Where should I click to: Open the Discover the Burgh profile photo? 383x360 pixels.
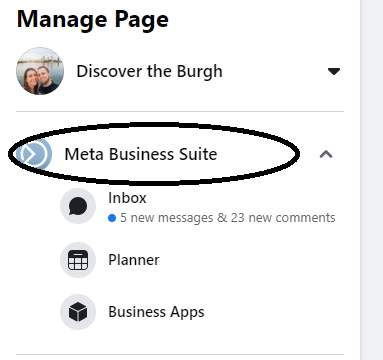click(40, 71)
